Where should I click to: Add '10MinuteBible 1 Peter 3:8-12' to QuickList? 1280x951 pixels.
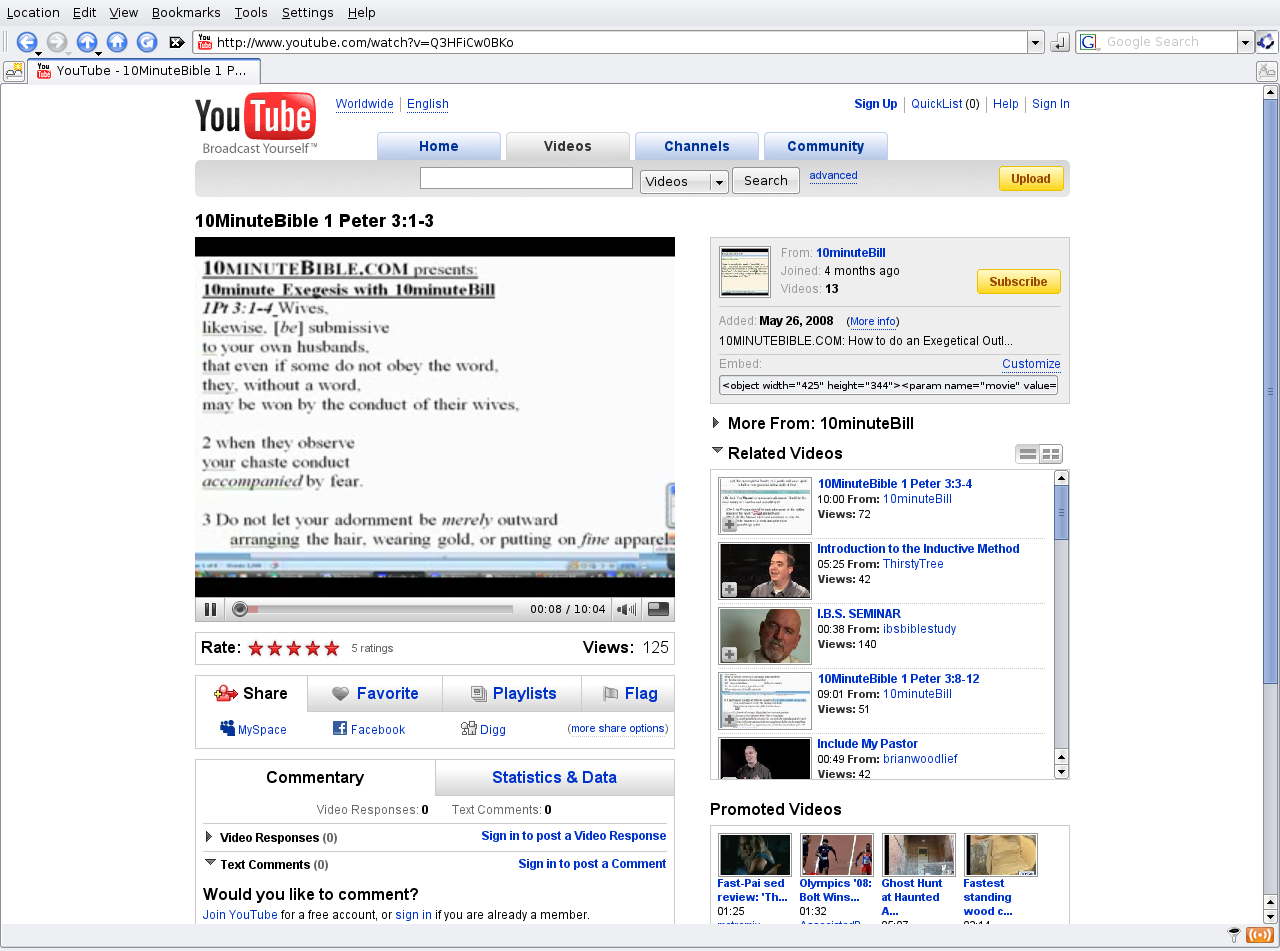730,720
